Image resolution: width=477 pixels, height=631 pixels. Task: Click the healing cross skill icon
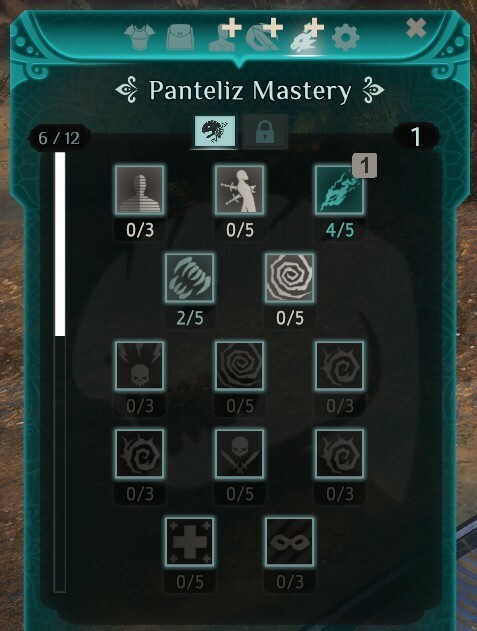189,542
